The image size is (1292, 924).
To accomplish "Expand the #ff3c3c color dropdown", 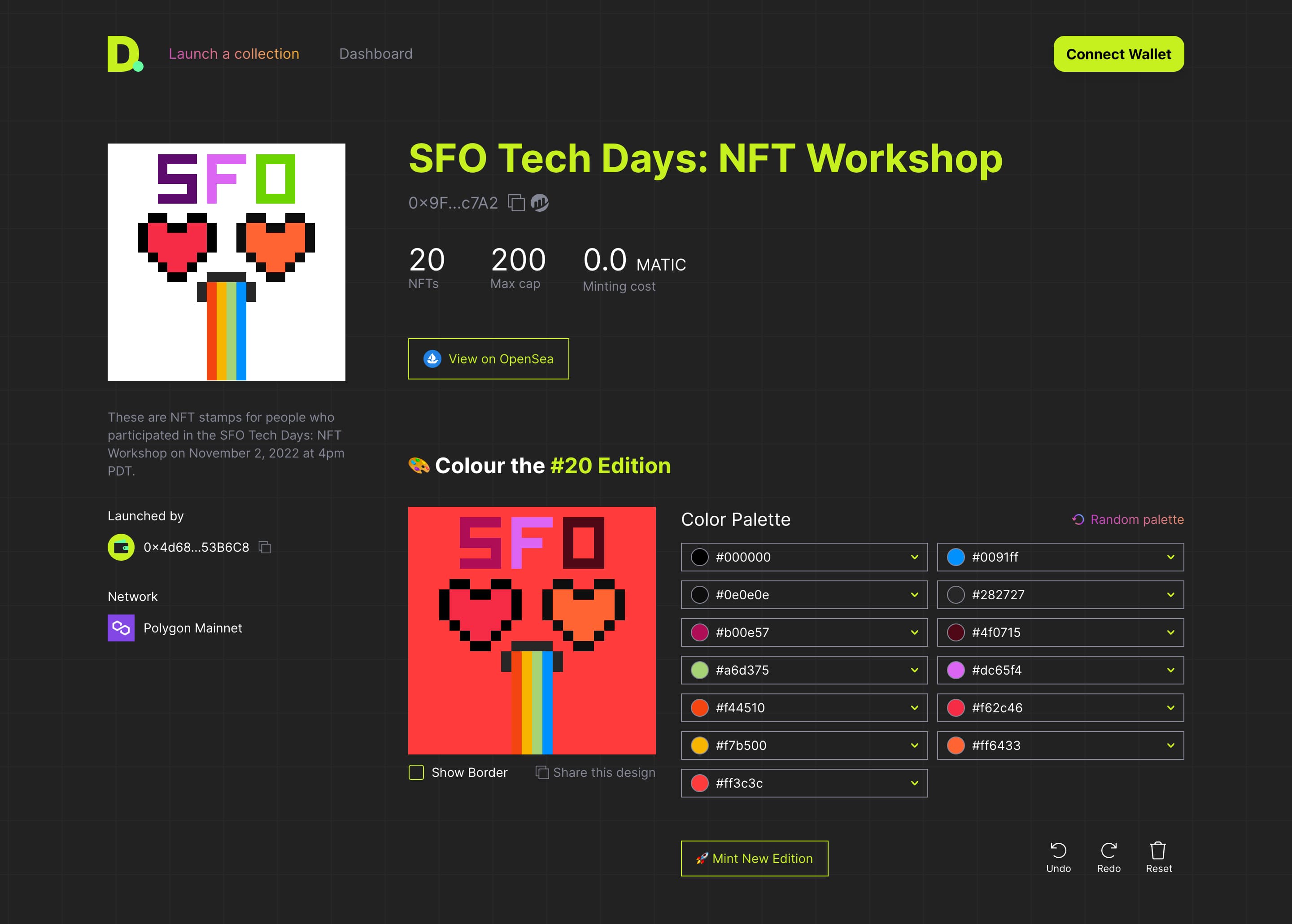I will [804, 783].
